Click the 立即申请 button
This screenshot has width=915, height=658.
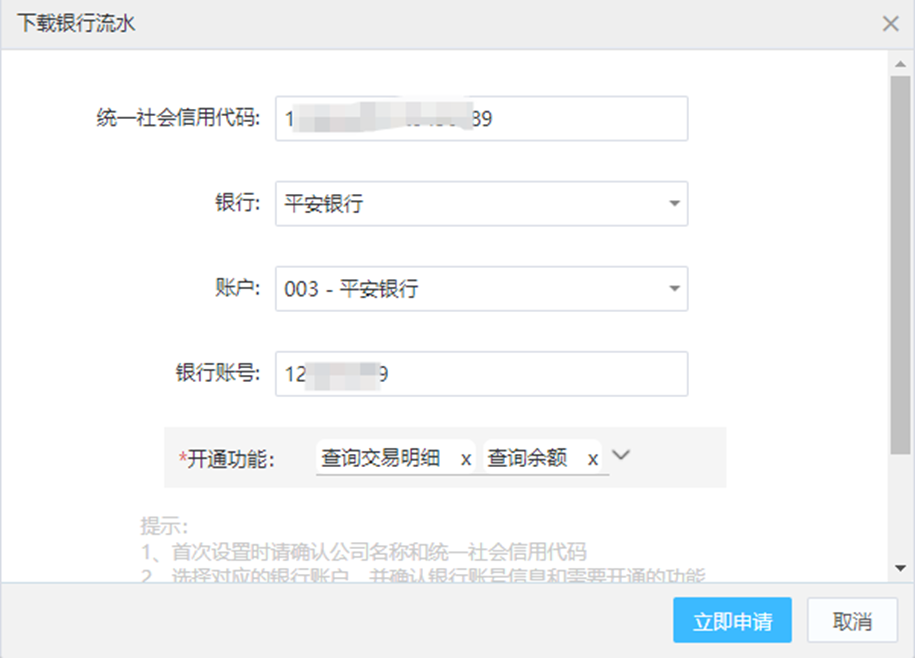pyautogui.click(x=732, y=620)
